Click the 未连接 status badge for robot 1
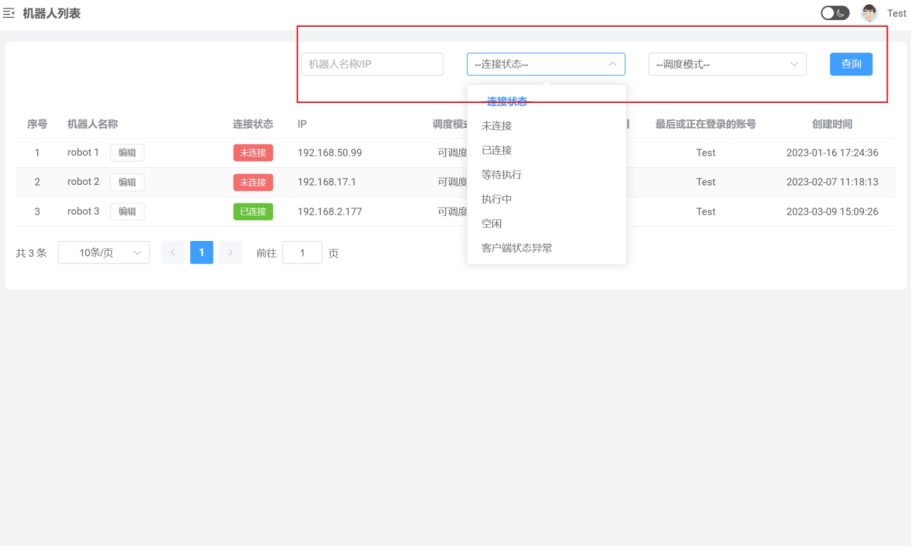This screenshot has width=911, height=547. 253,152
